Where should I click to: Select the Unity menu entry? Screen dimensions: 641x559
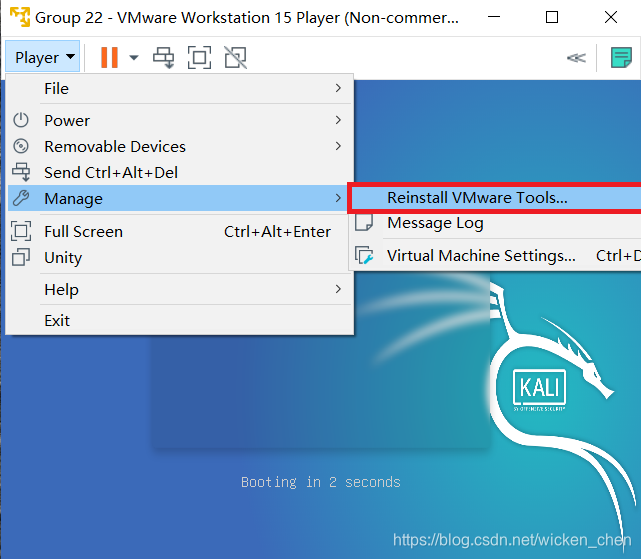point(180,258)
